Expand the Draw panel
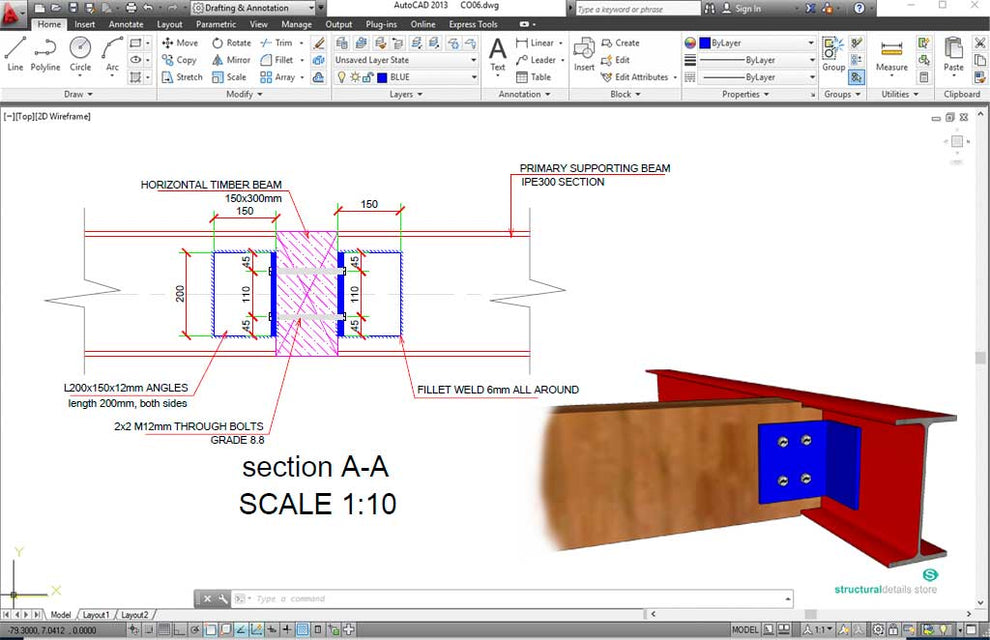Viewport: 990px width, 640px height. pos(78,94)
